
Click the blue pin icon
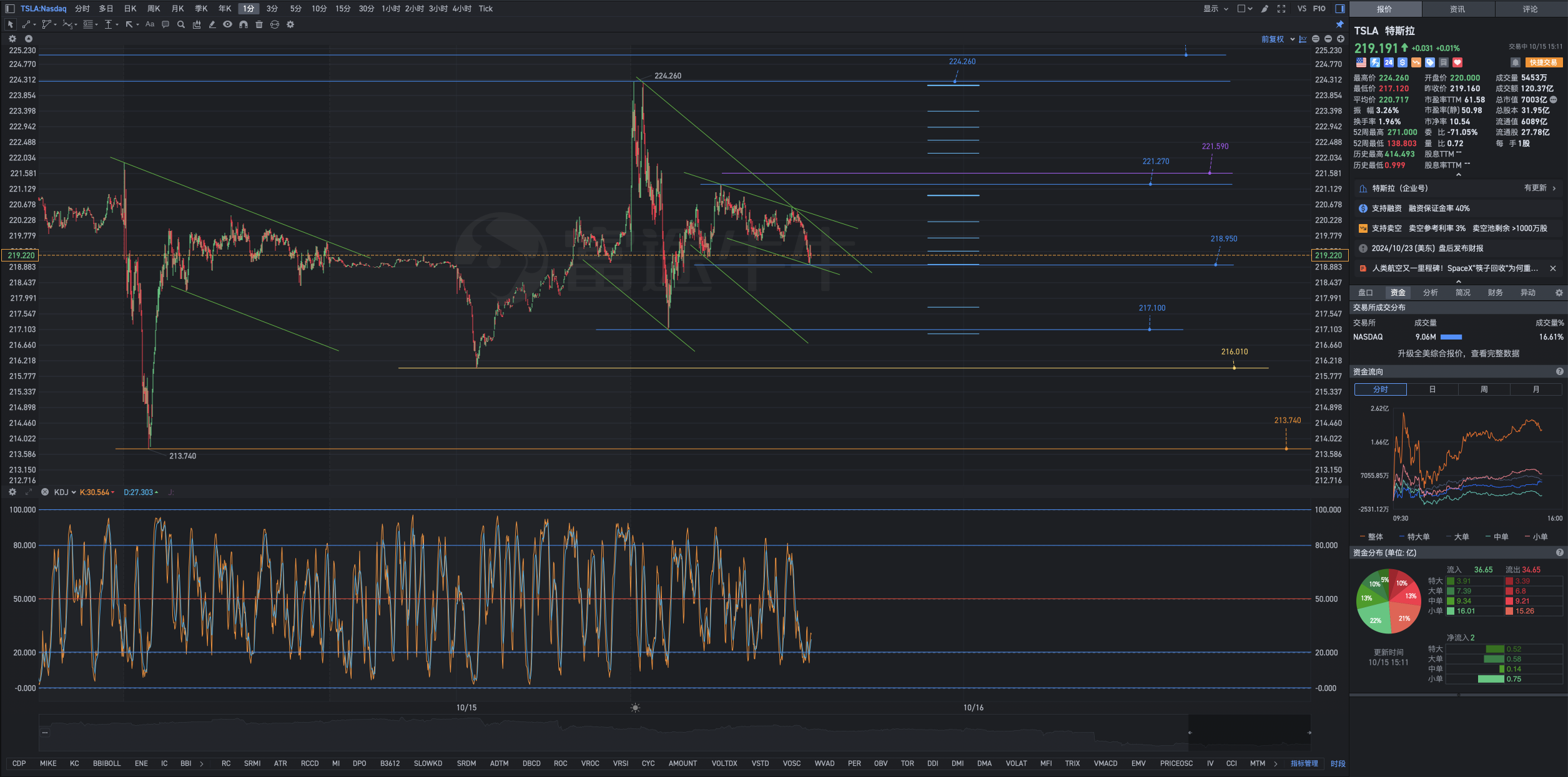[1339, 24]
